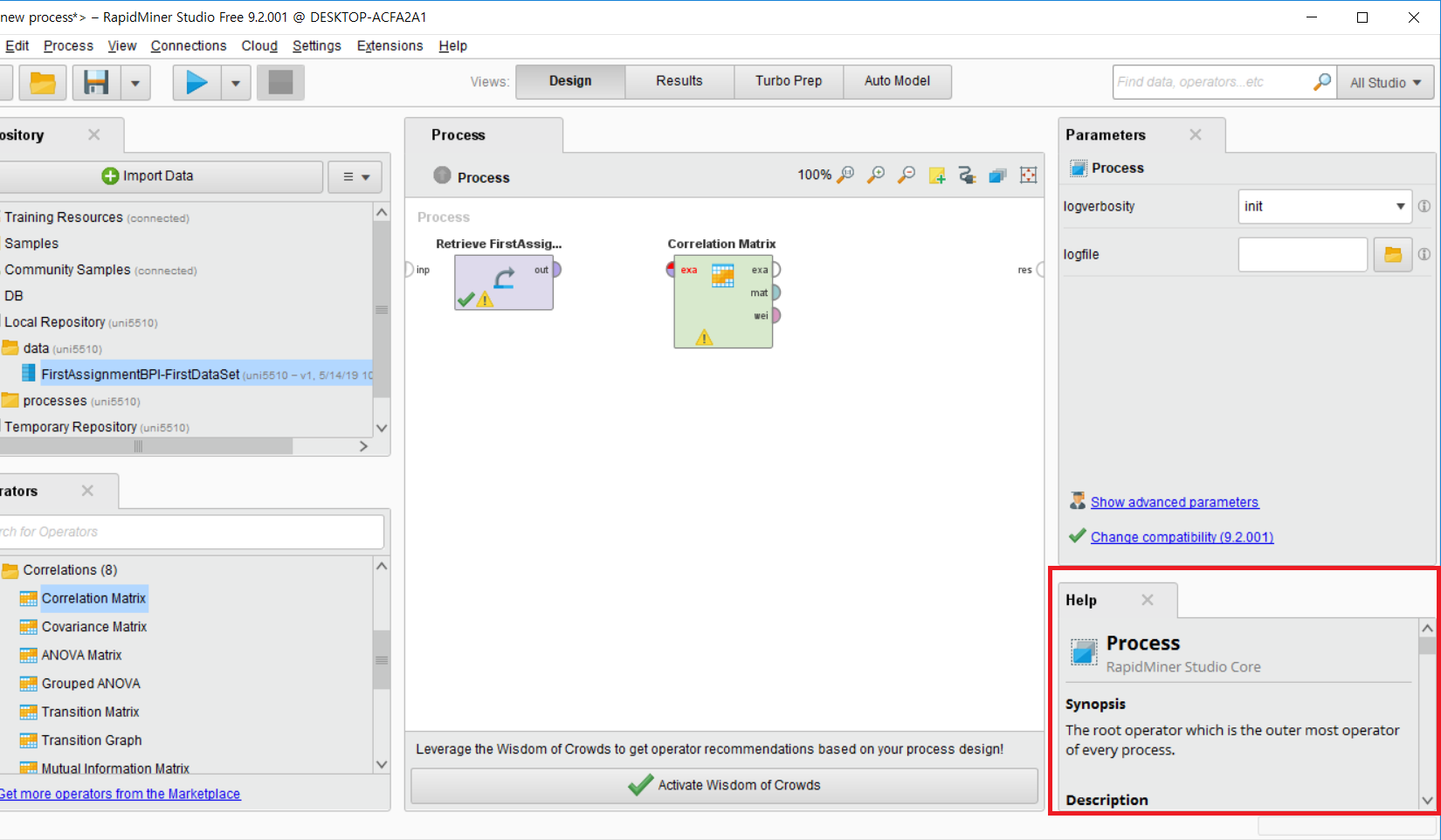This screenshot has width=1441, height=840.
Task: Close the Operators panel tab
Action: (87, 491)
